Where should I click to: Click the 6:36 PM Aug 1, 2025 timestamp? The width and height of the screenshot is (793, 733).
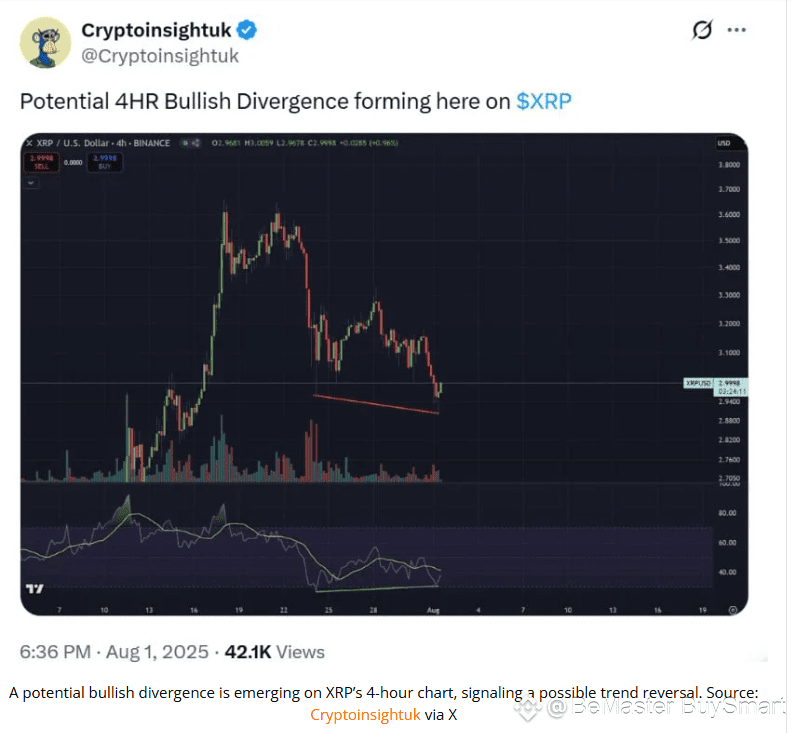click(114, 652)
